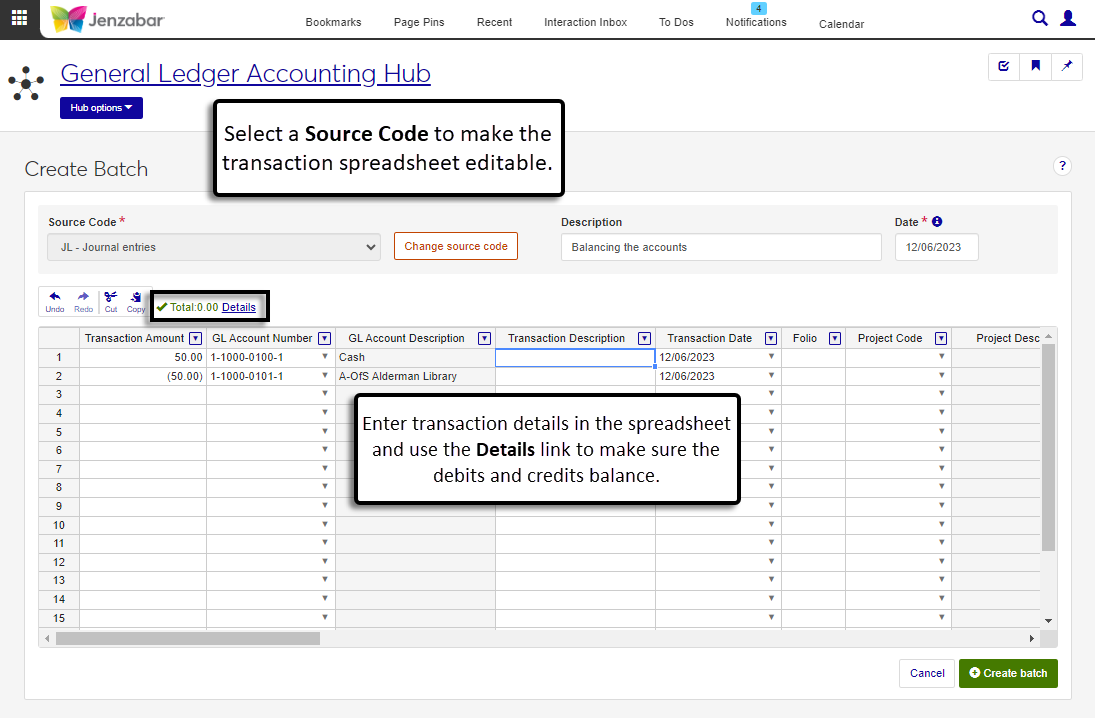Open the user profile icon

1068,18
